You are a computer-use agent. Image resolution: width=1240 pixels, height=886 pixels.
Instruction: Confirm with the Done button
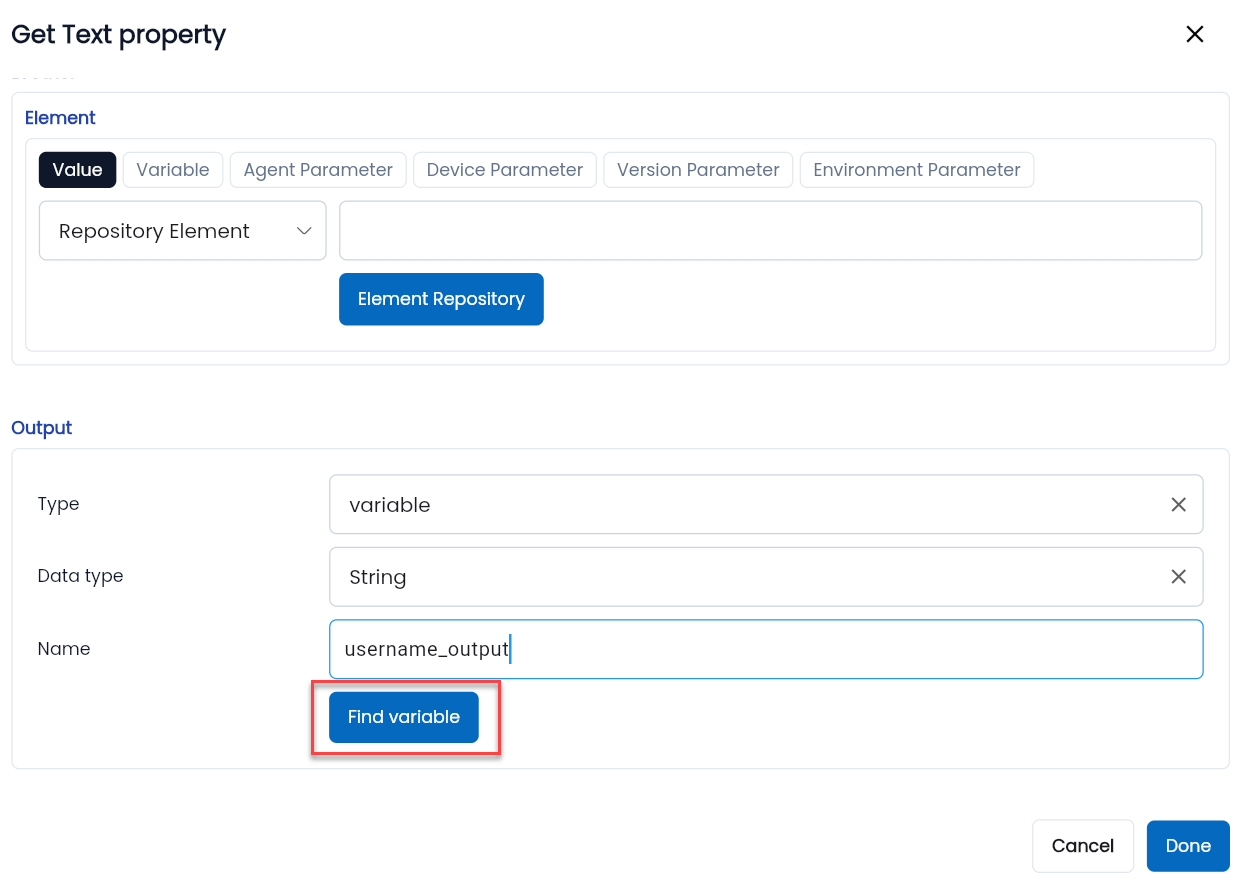tap(1188, 846)
